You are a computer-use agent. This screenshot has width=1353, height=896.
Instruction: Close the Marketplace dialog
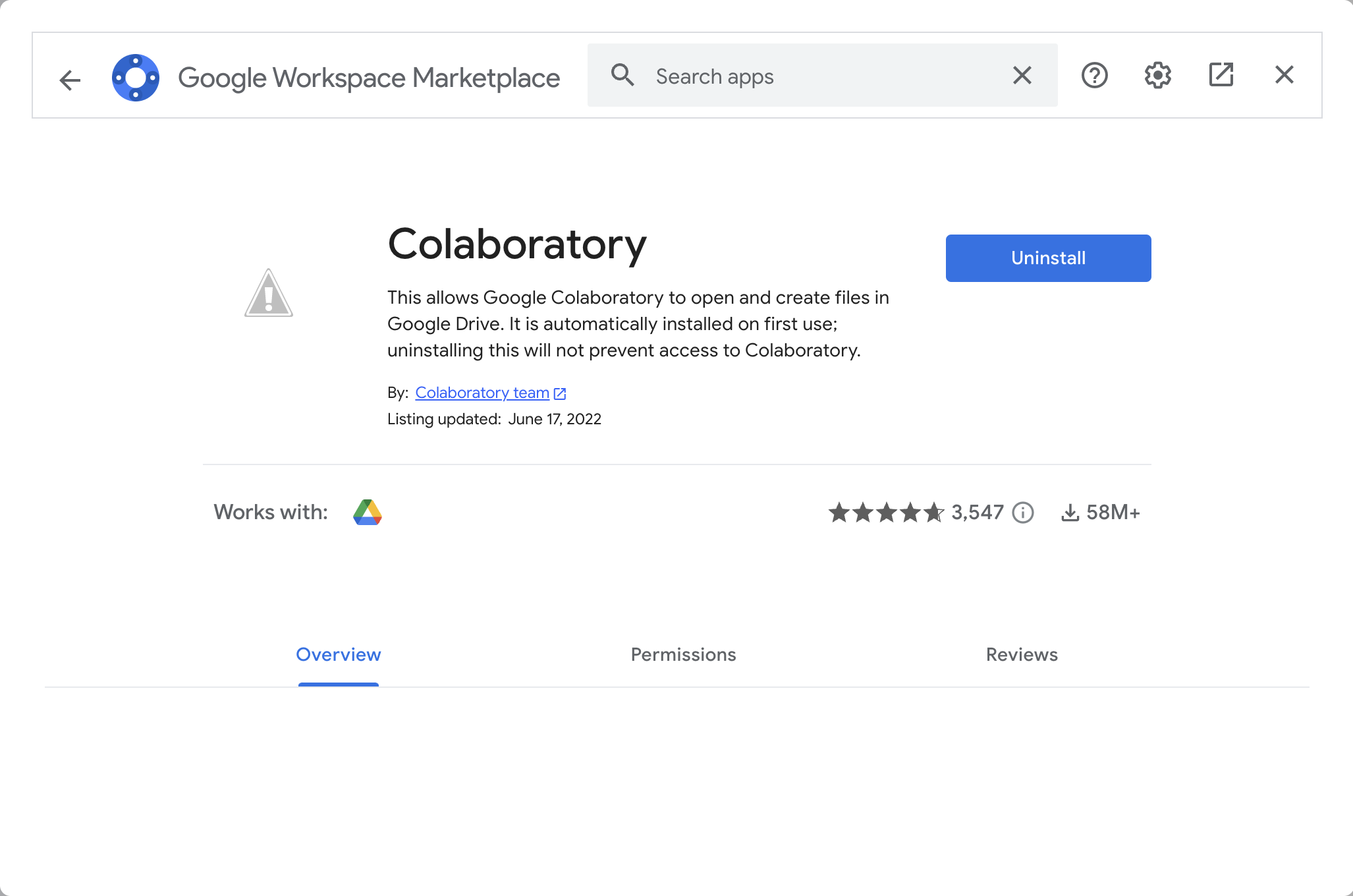[x=1284, y=76]
